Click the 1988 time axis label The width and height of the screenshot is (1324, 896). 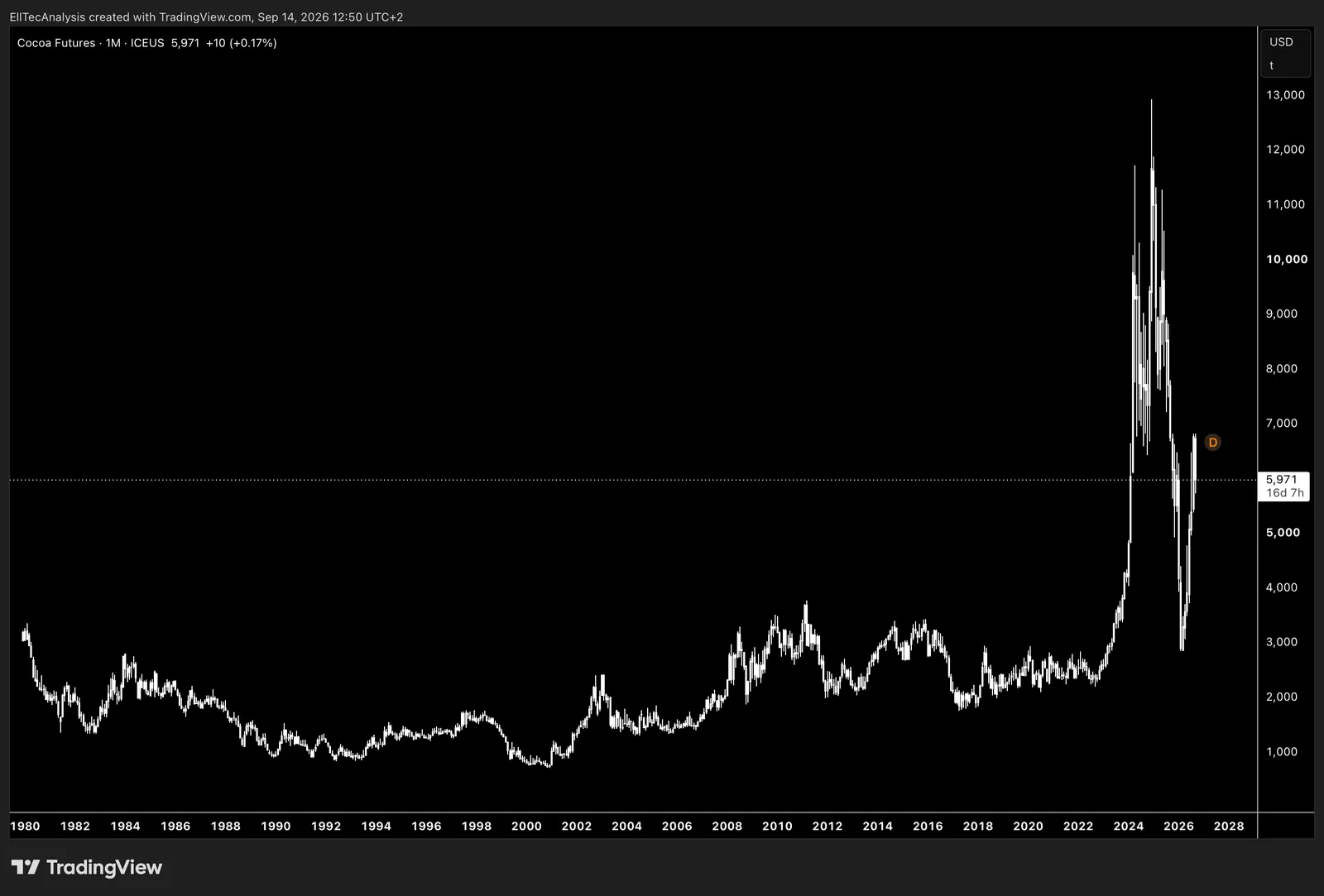click(x=226, y=826)
